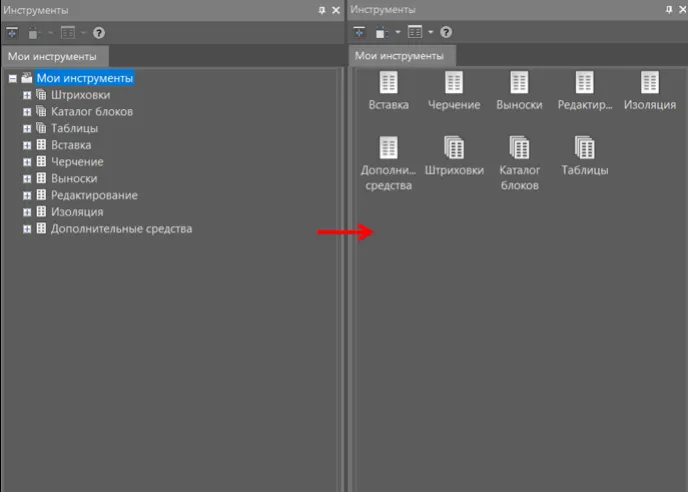The width and height of the screenshot is (688, 492).
Task: Expand the Штриховки tree node
Action: click(x=27, y=95)
